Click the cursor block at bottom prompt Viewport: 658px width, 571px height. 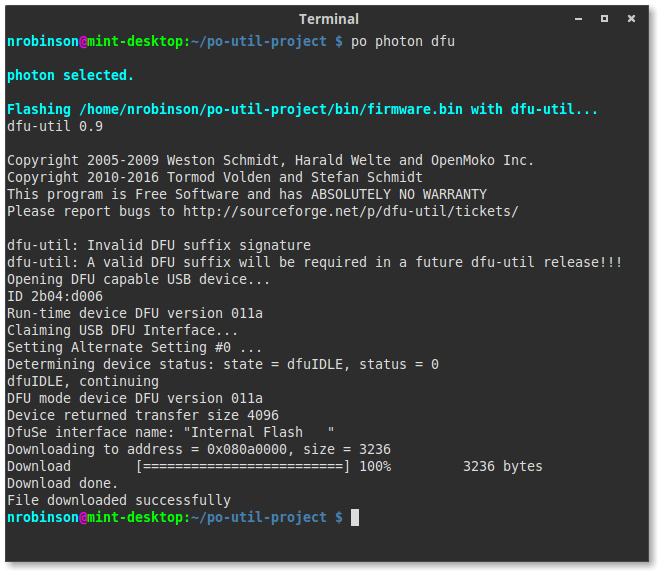[x=355, y=517]
